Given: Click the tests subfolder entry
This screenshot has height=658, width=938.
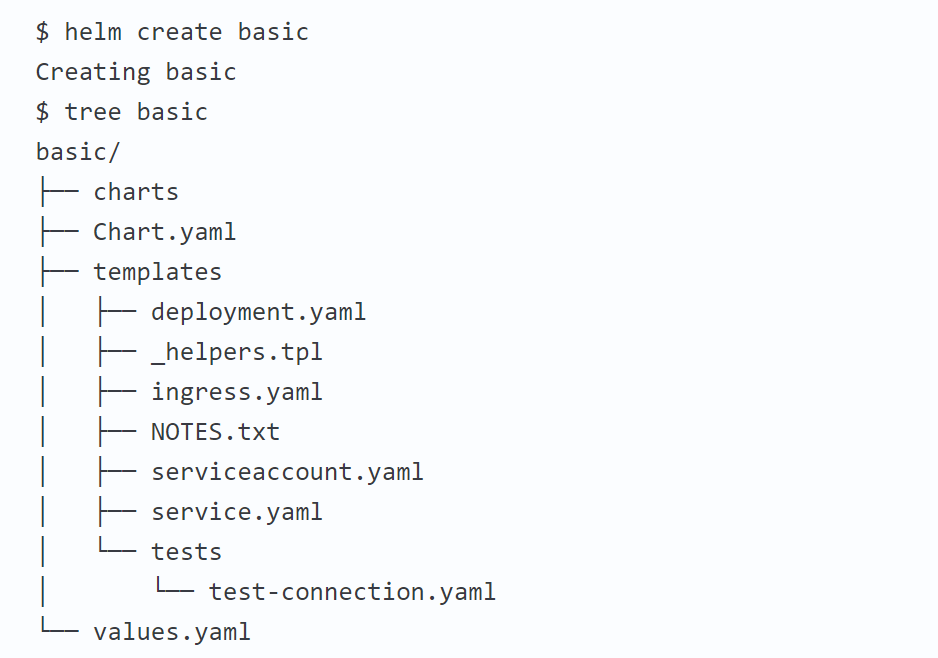Looking at the screenshot, I should click(186, 552).
